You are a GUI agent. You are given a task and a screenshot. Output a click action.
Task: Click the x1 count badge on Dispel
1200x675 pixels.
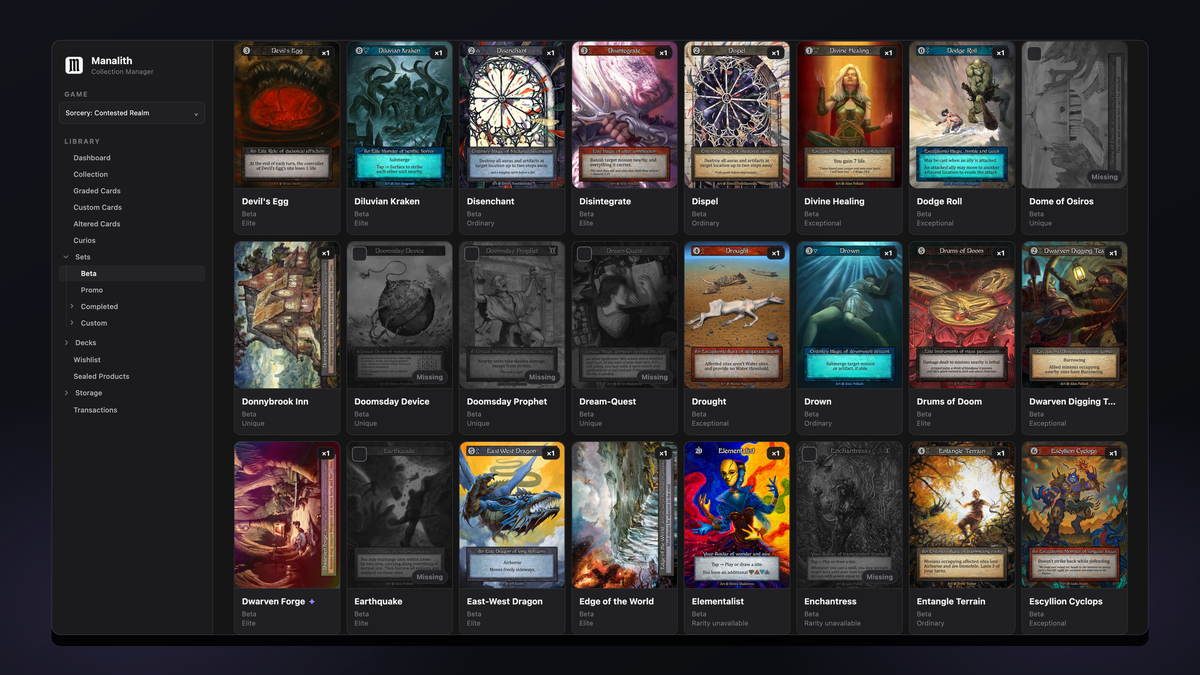(776, 53)
